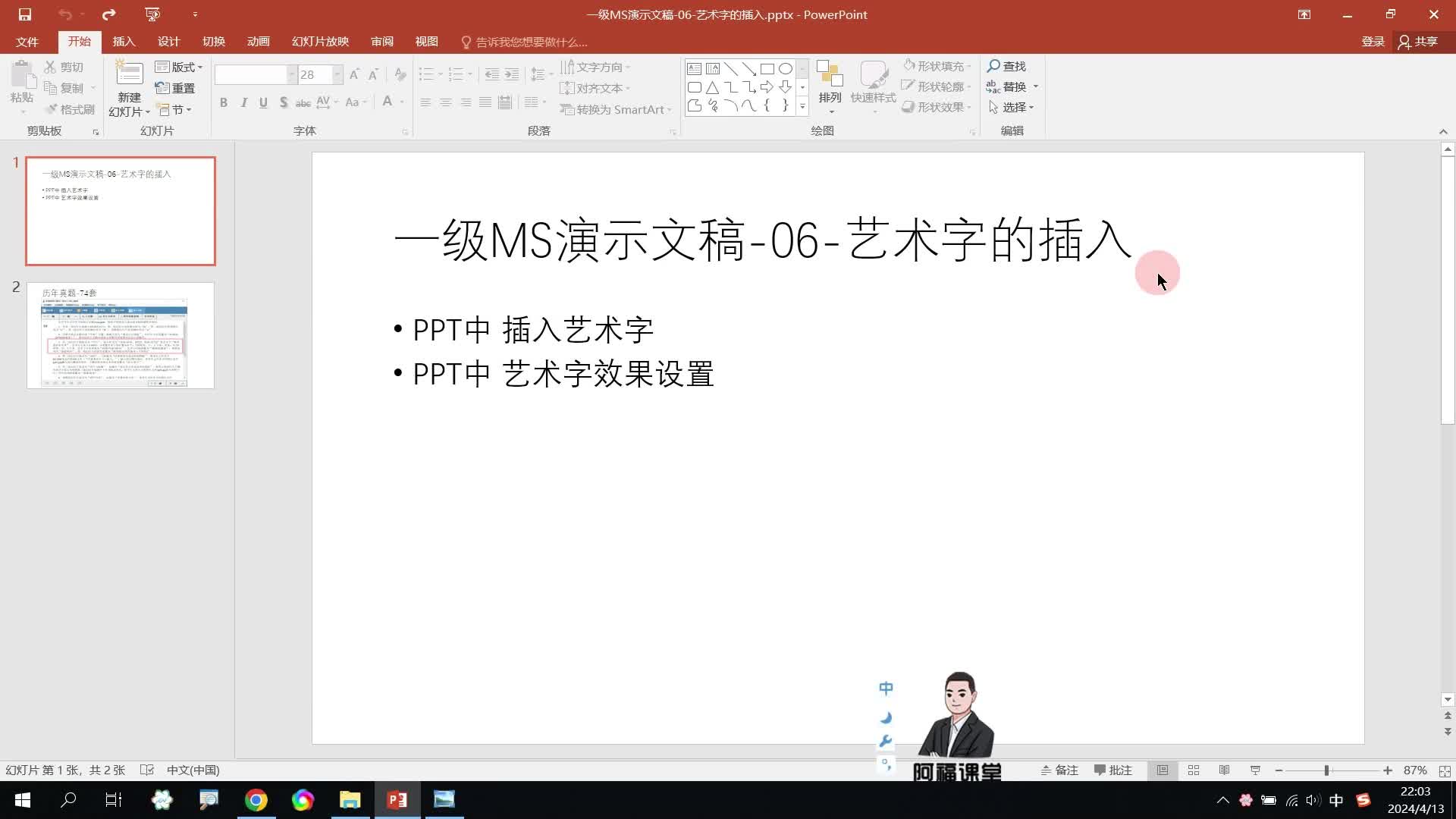
Task: Open the Section (节) dropdown
Action: (174, 109)
